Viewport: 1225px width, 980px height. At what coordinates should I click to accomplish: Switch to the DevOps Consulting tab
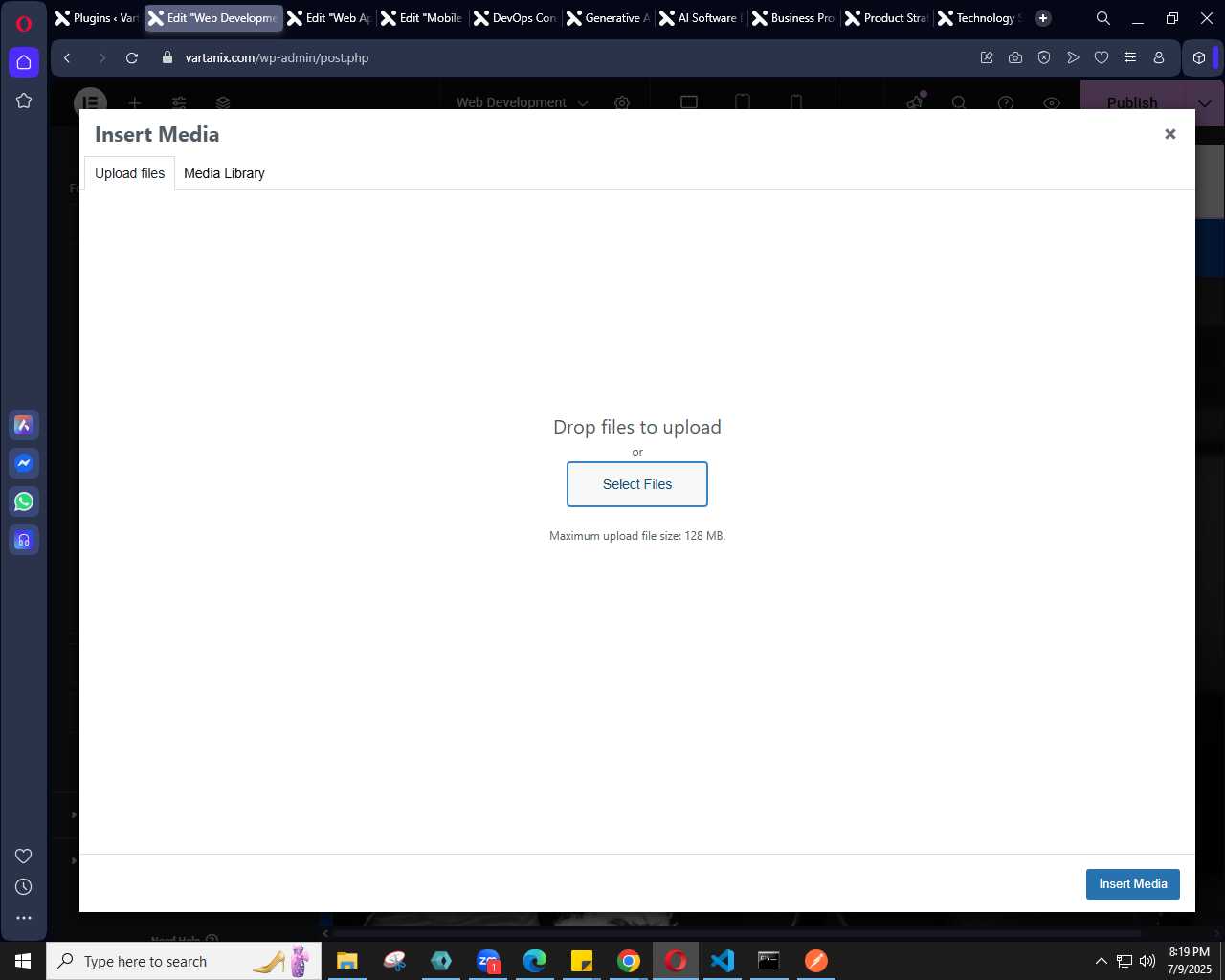click(515, 18)
